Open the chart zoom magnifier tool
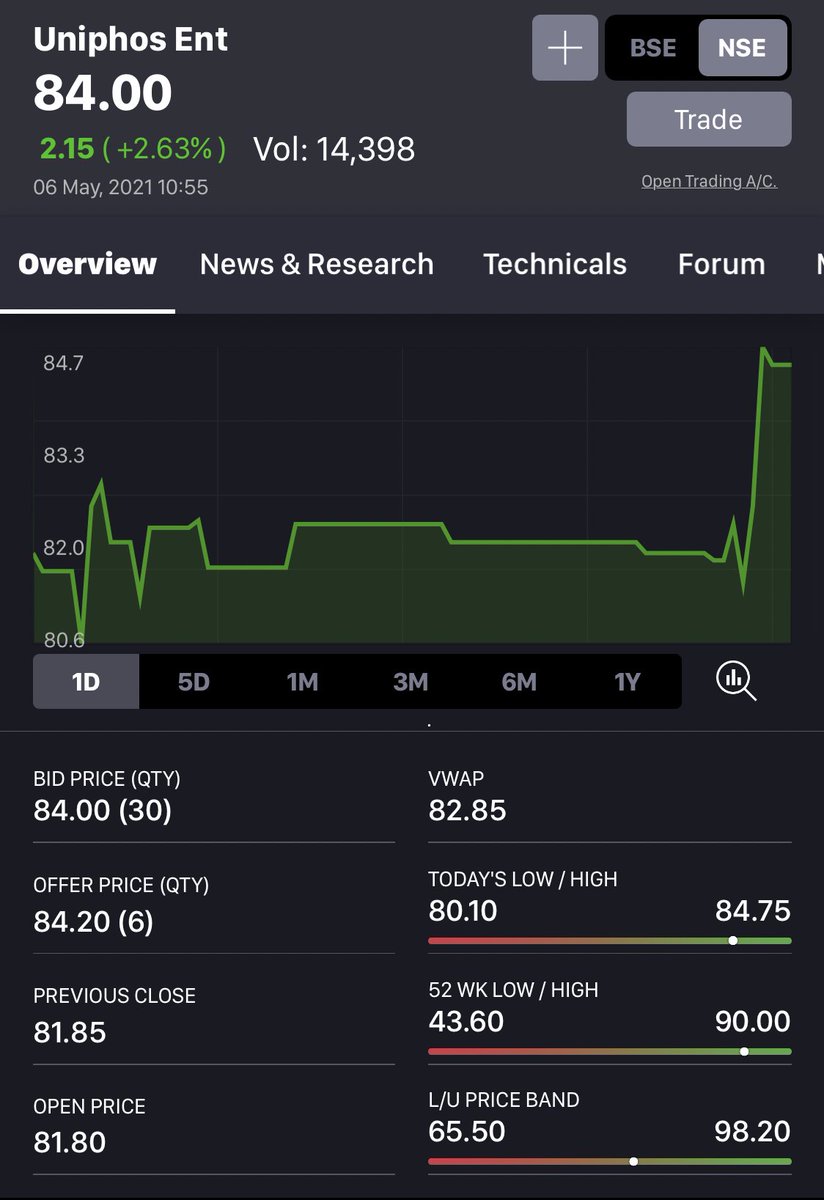 [736, 681]
